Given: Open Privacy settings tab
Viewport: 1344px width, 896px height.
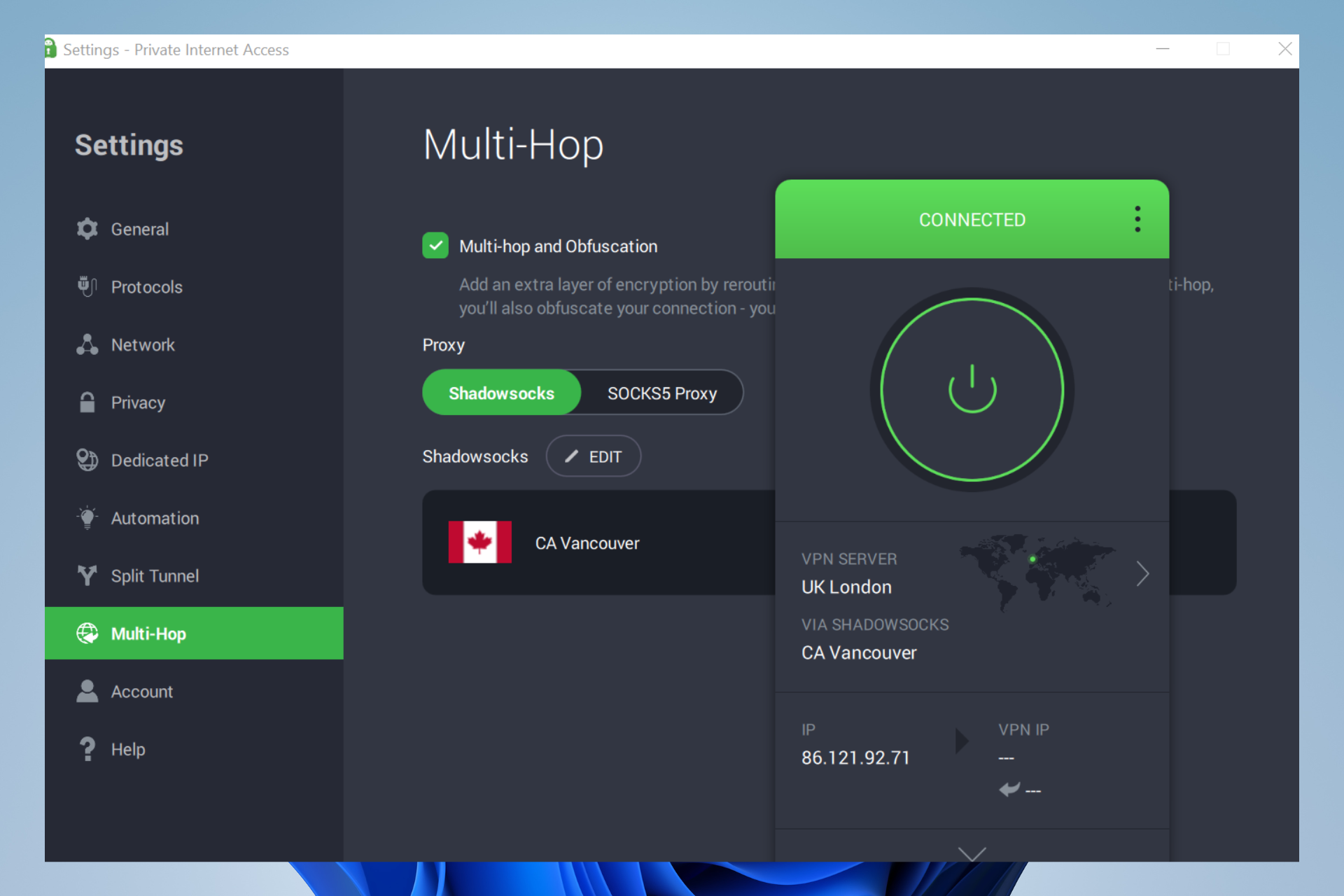Looking at the screenshot, I should click(x=194, y=402).
